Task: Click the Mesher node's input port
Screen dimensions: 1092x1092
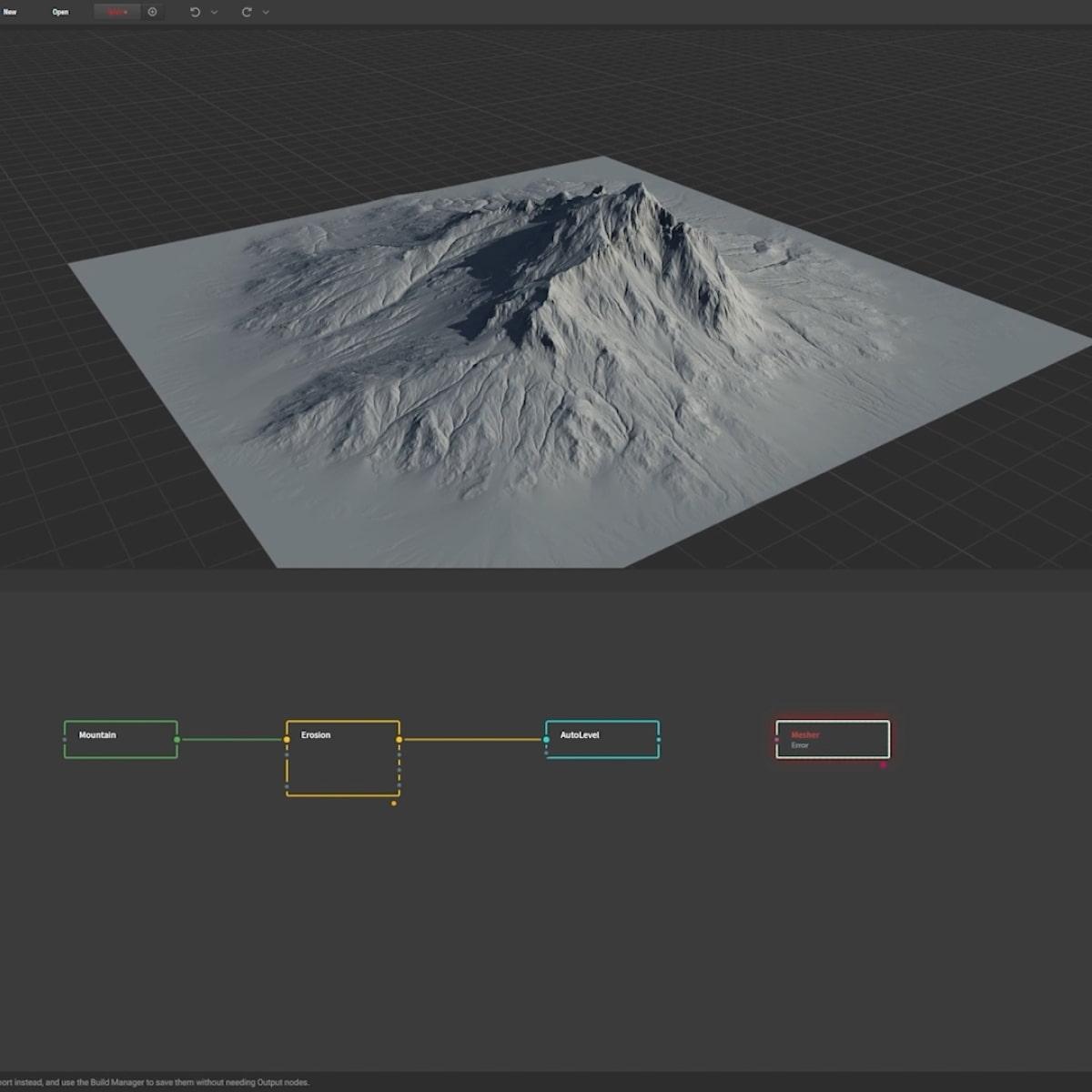Action: [776, 740]
